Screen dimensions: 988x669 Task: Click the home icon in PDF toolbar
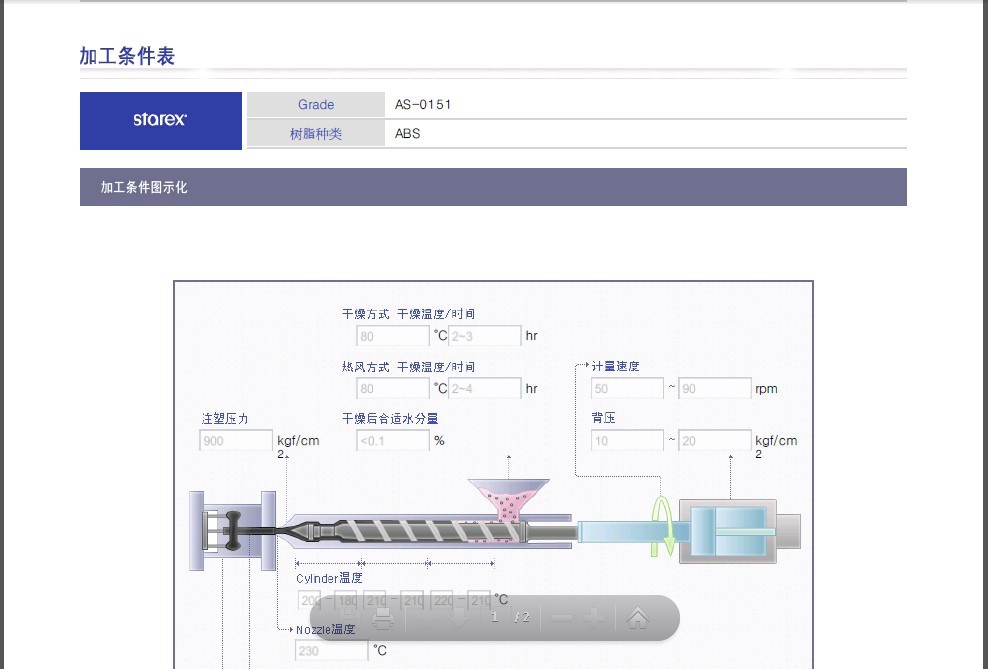pos(637,618)
